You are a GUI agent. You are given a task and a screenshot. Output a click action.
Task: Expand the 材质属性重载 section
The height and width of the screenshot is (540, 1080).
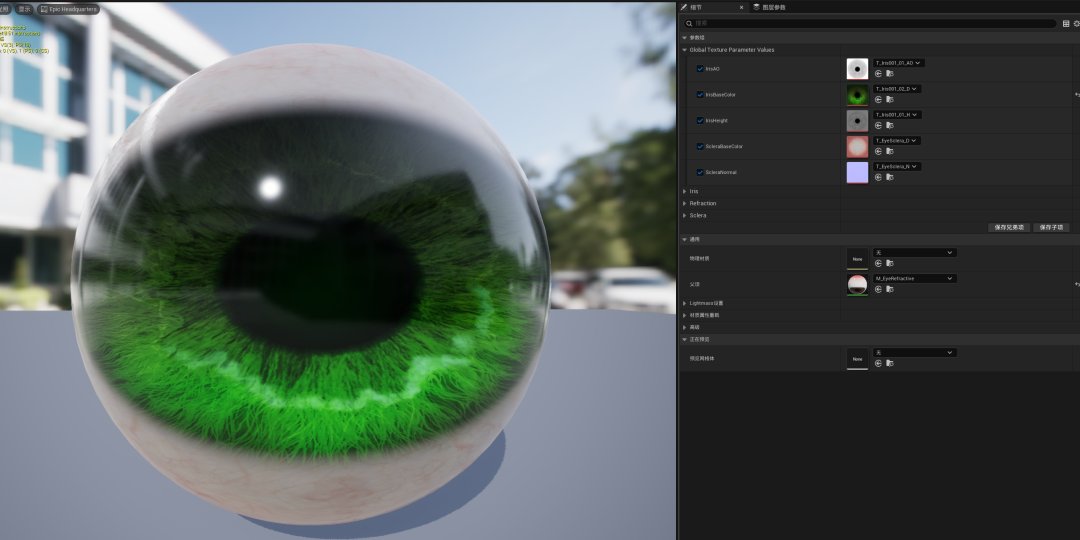coord(685,315)
